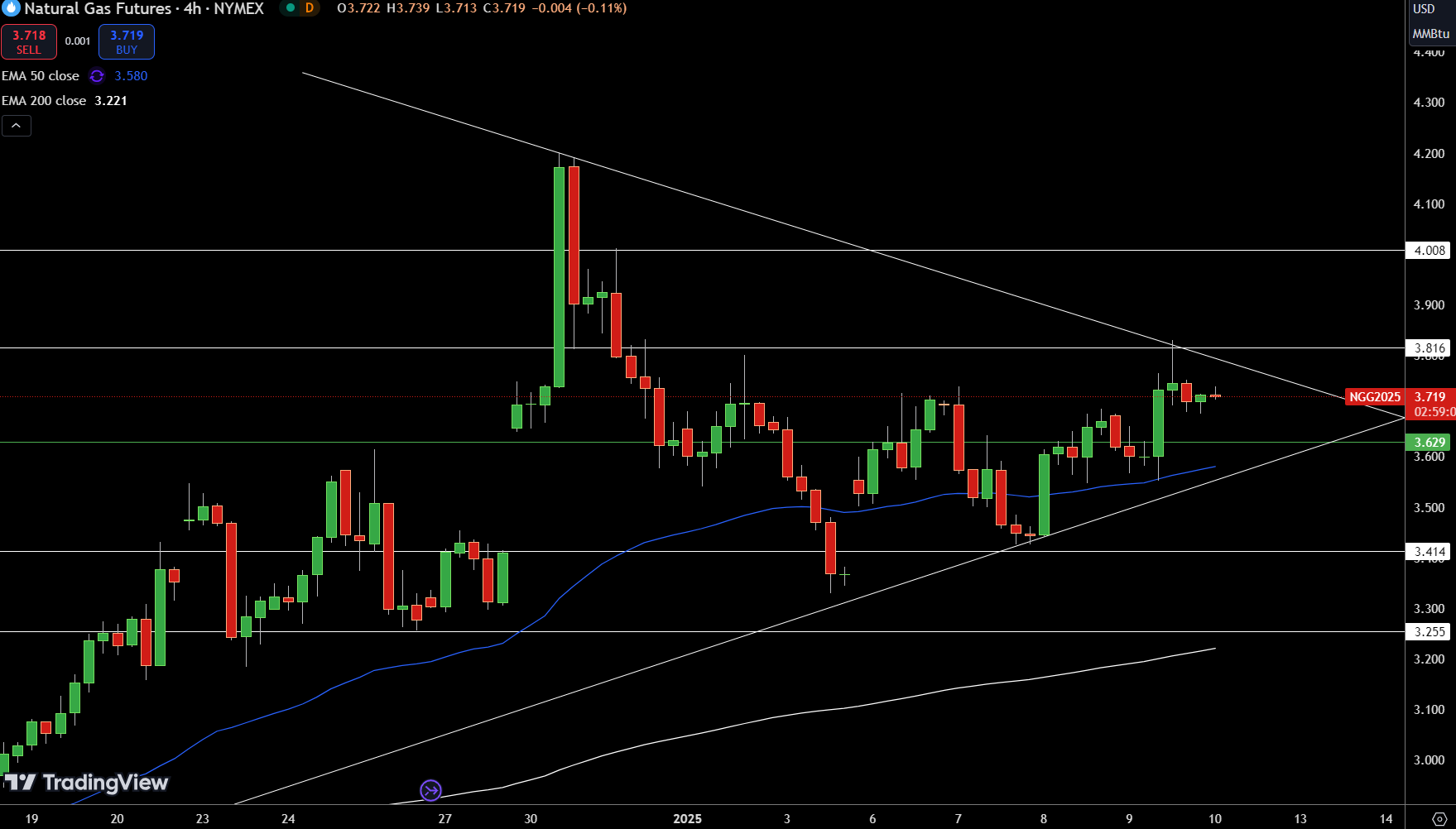Select the 3.414 horizontal line price label
The height and width of the screenshot is (829, 1456).
(1430, 552)
